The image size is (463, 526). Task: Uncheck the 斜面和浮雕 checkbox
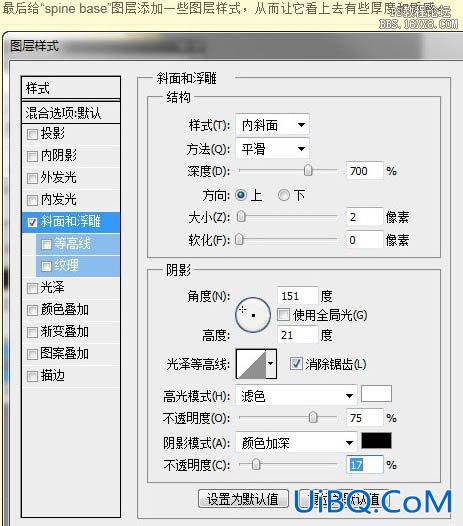(x=32, y=222)
